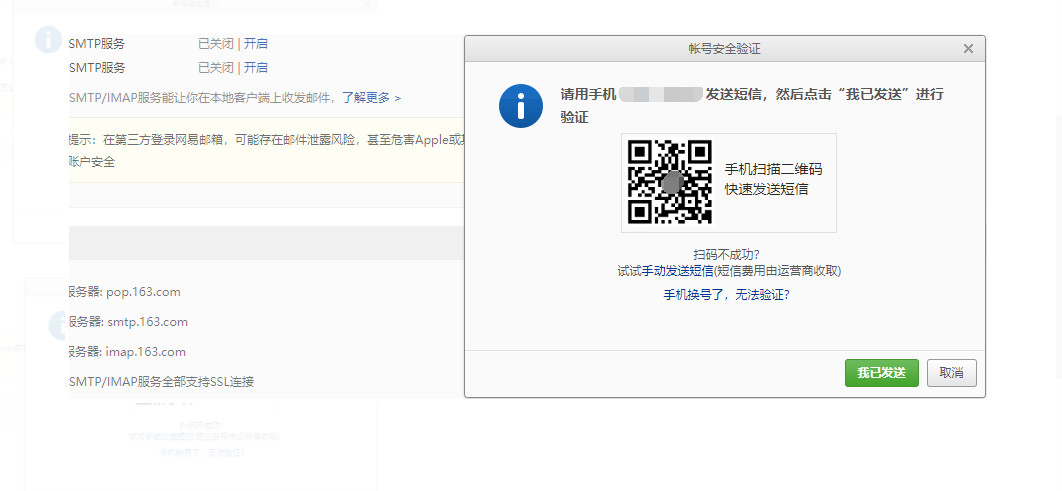
Task: Click the QR code image
Action: coord(671,182)
